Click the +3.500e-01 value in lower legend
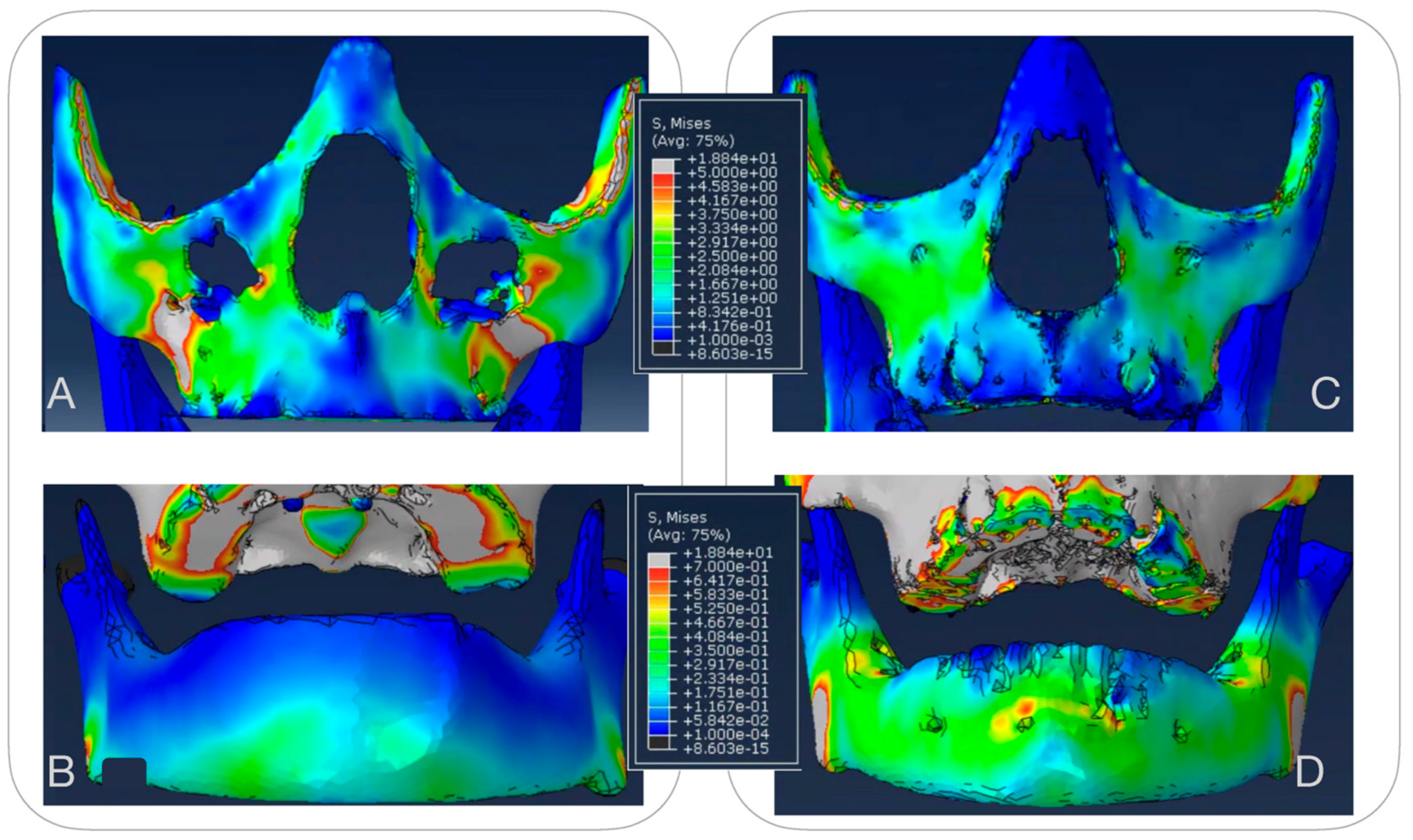The width and height of the screenshot is (1413, 840). click(727, 650)
